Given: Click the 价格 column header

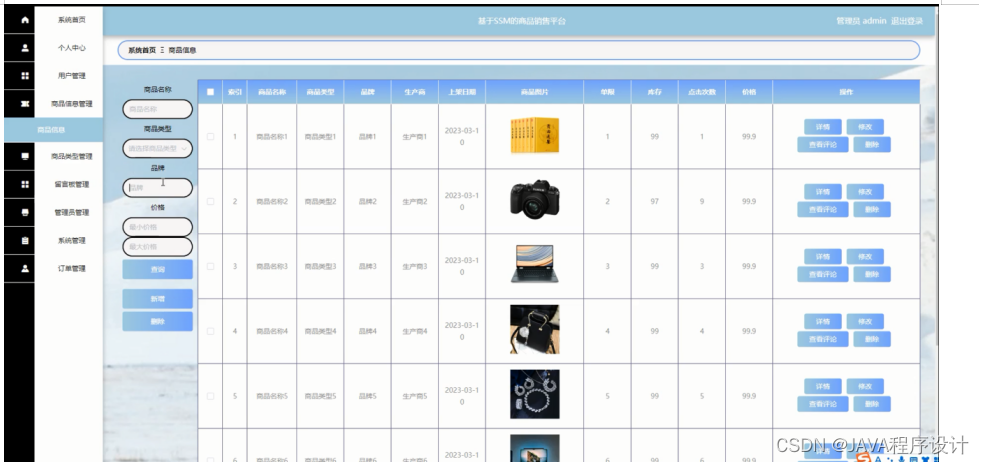Looking at the screenshot, I should pyautogui.click(x=749, y=92).
